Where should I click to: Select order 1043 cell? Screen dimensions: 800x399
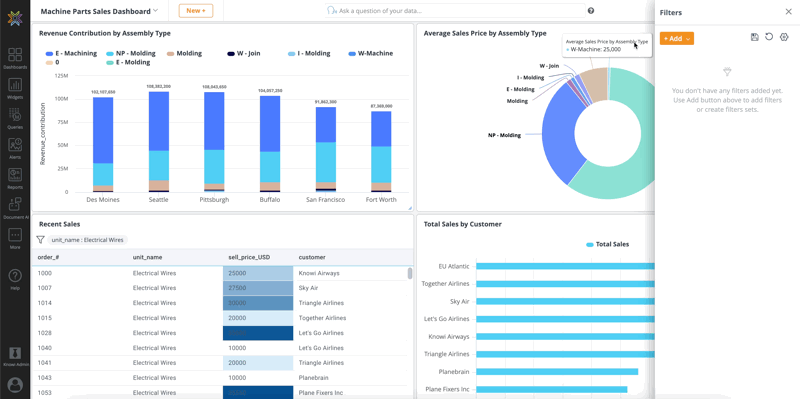(44, 378)
